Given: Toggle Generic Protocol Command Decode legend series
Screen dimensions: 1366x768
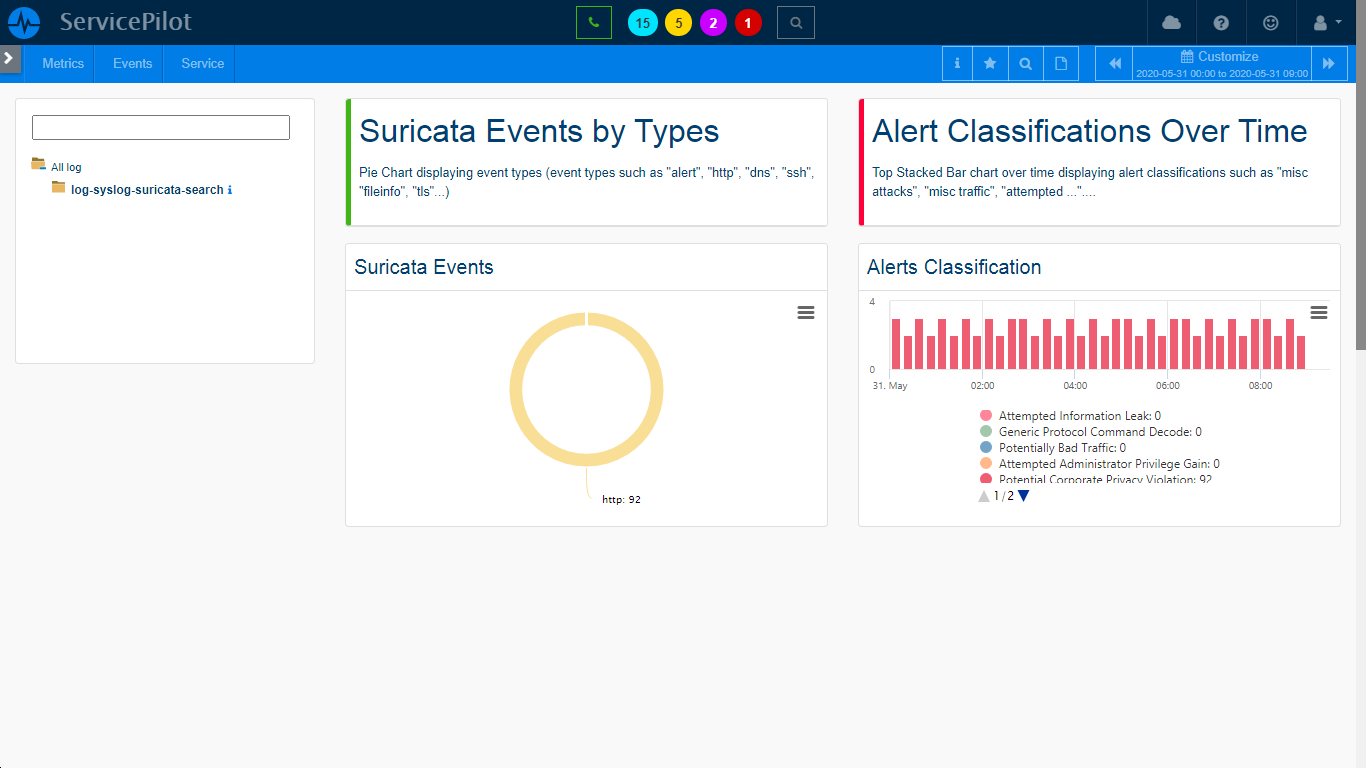Looking at the screenshot, I should (x=1099, y=432).
